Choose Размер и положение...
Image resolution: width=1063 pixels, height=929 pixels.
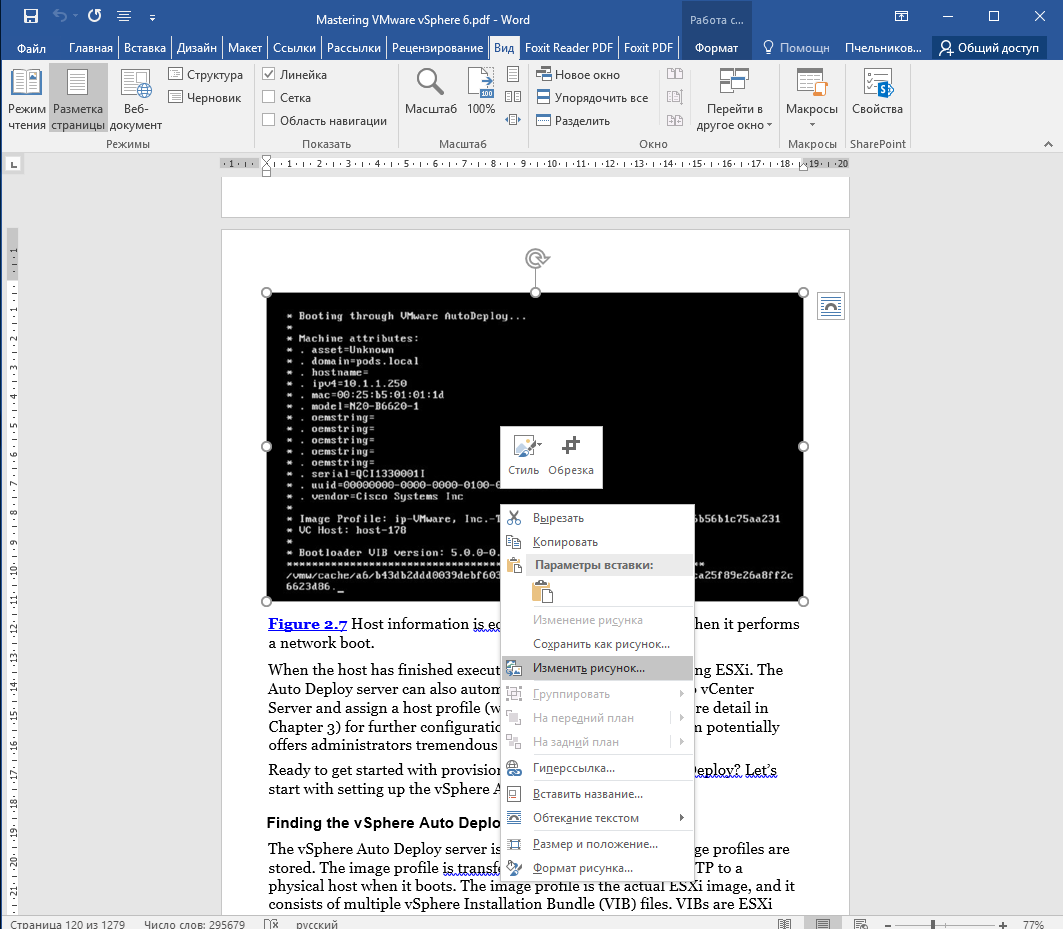[x=598, y=844]
